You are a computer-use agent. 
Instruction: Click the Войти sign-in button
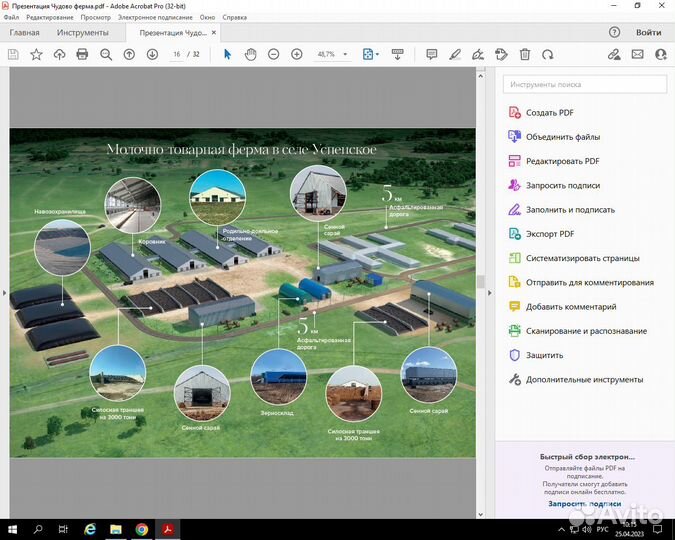click(648, 33)
